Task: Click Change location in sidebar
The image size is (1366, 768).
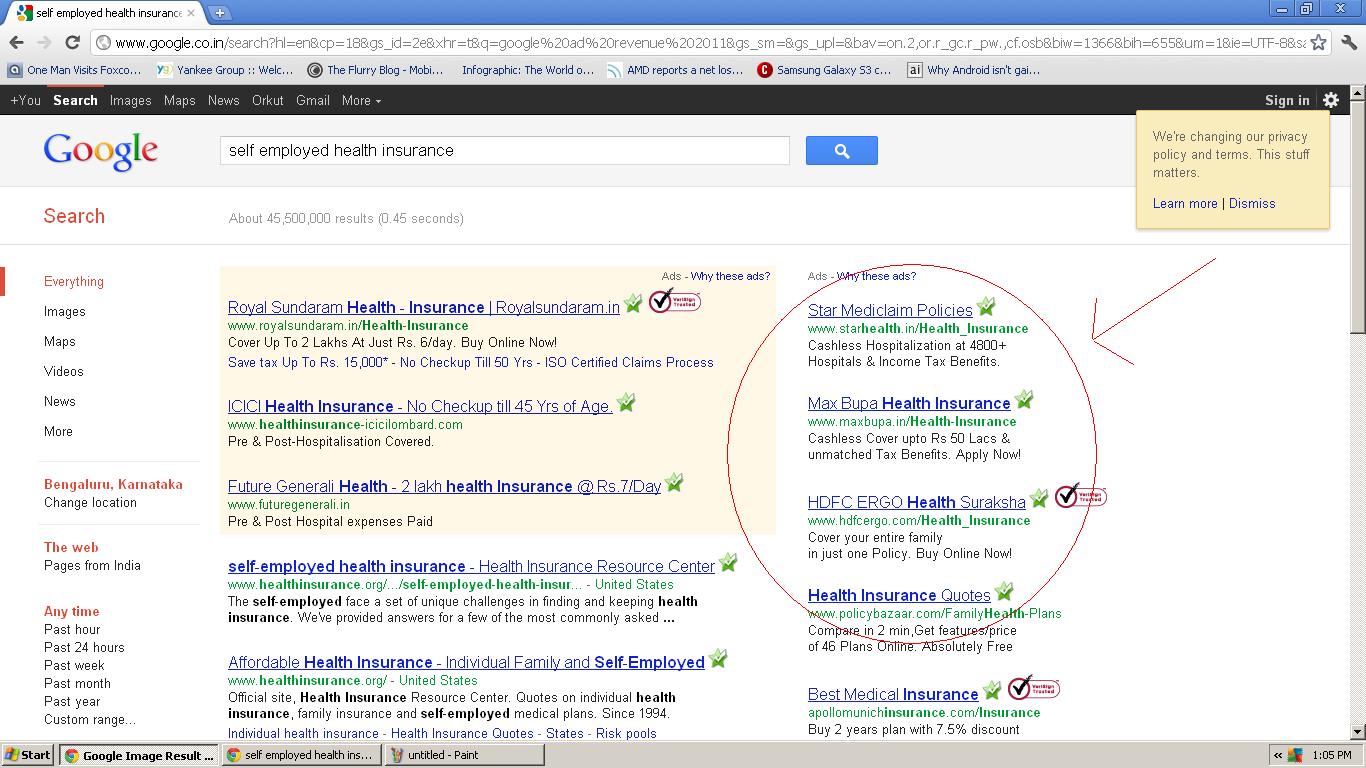Action: (x=90, y=502)
